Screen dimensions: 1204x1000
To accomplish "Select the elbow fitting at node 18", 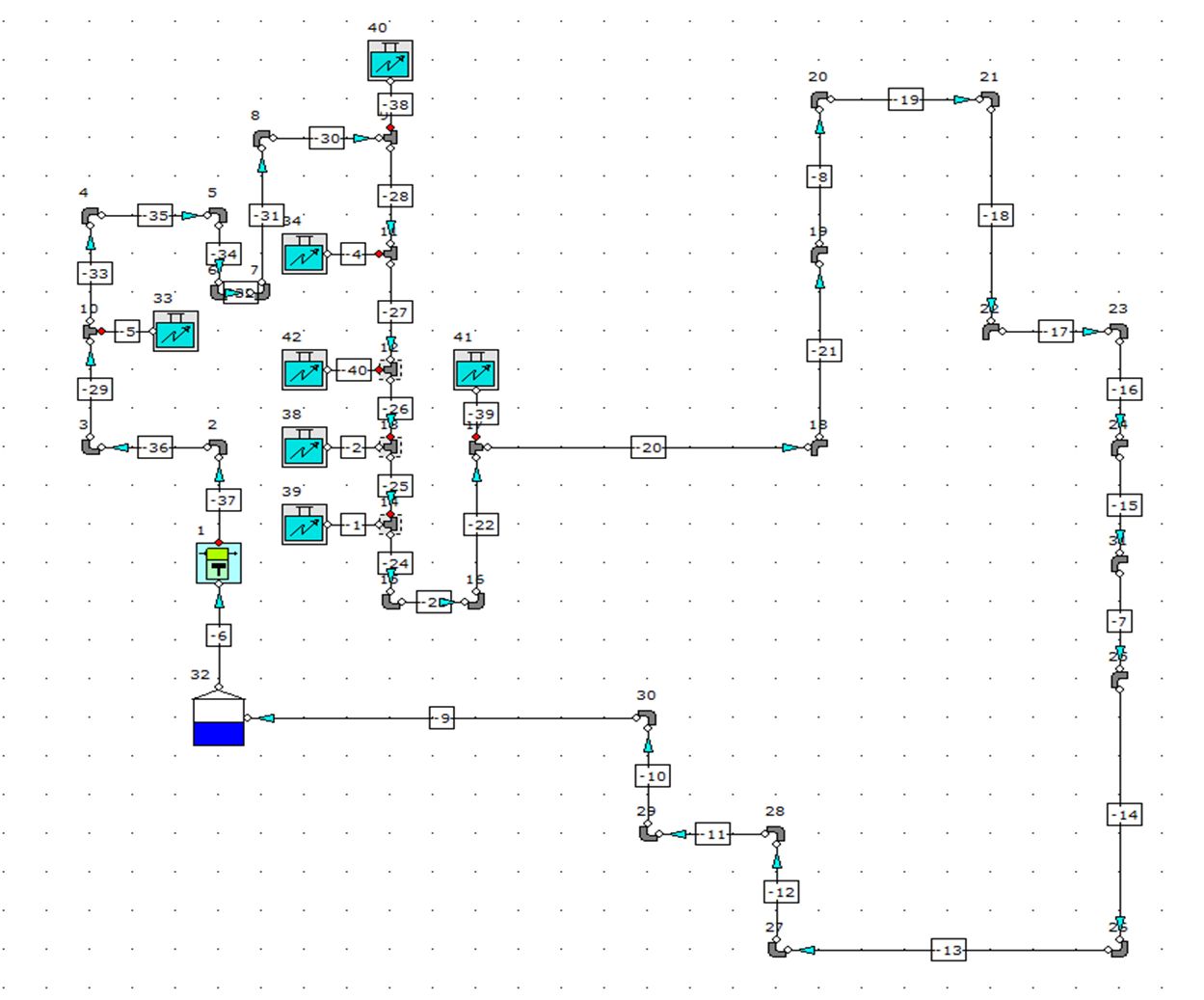I will tap(819, 446).
